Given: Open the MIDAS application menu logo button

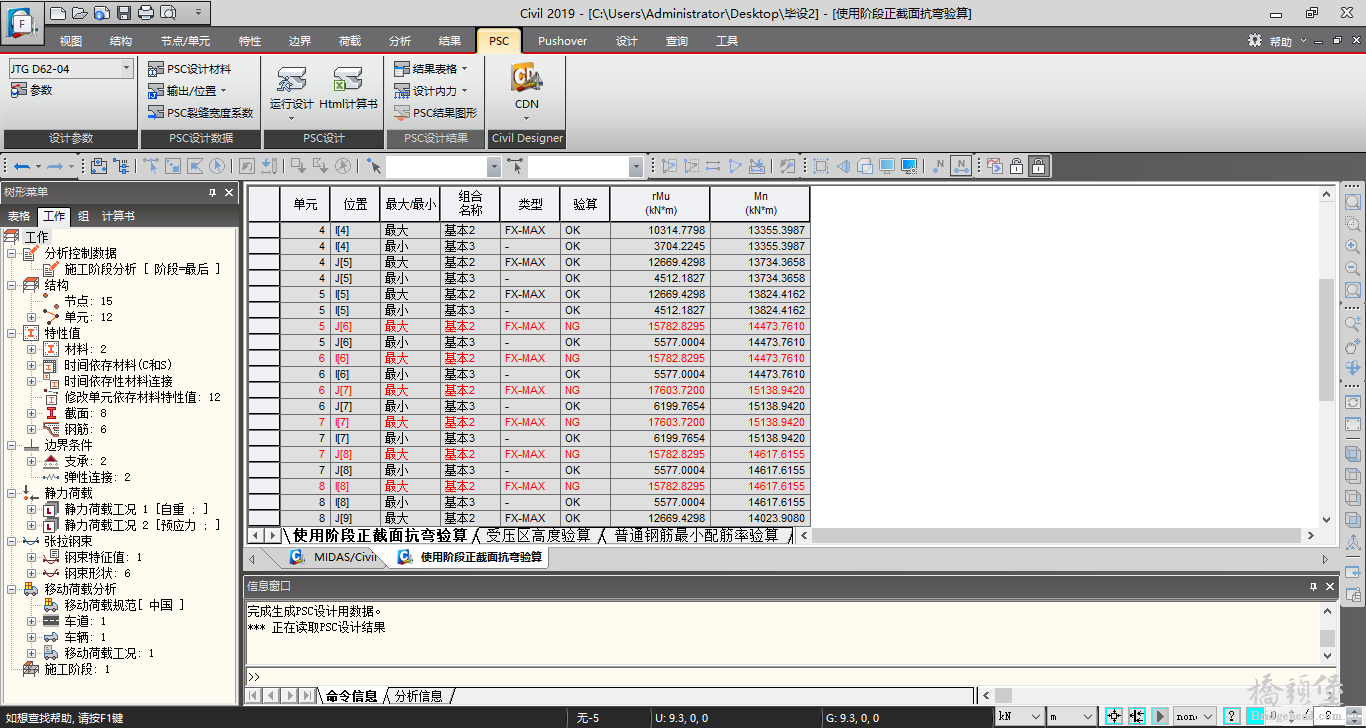Looking at the screenshot, I should tap(20, 22).
